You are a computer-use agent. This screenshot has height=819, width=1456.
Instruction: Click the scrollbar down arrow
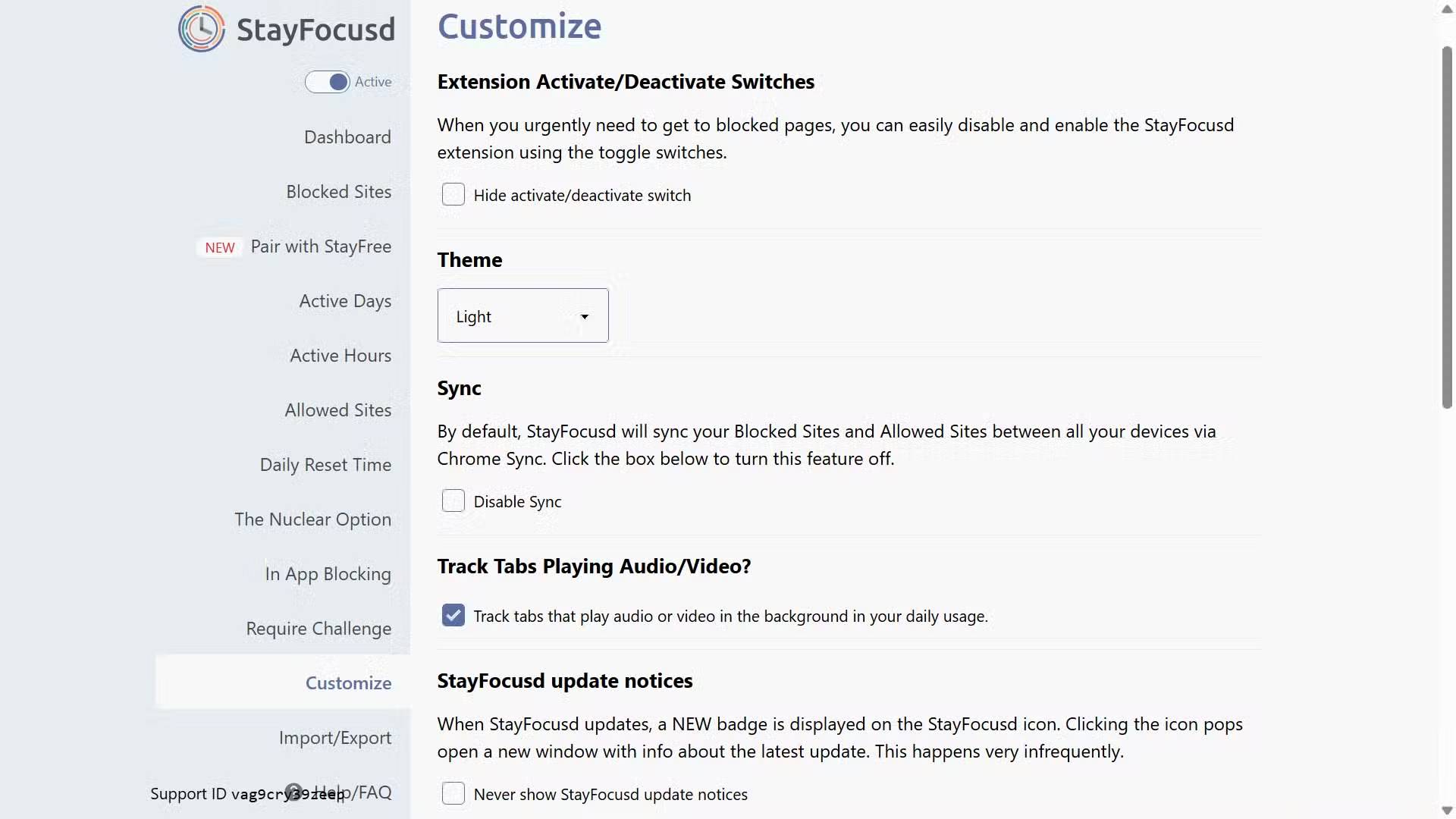1447,810
